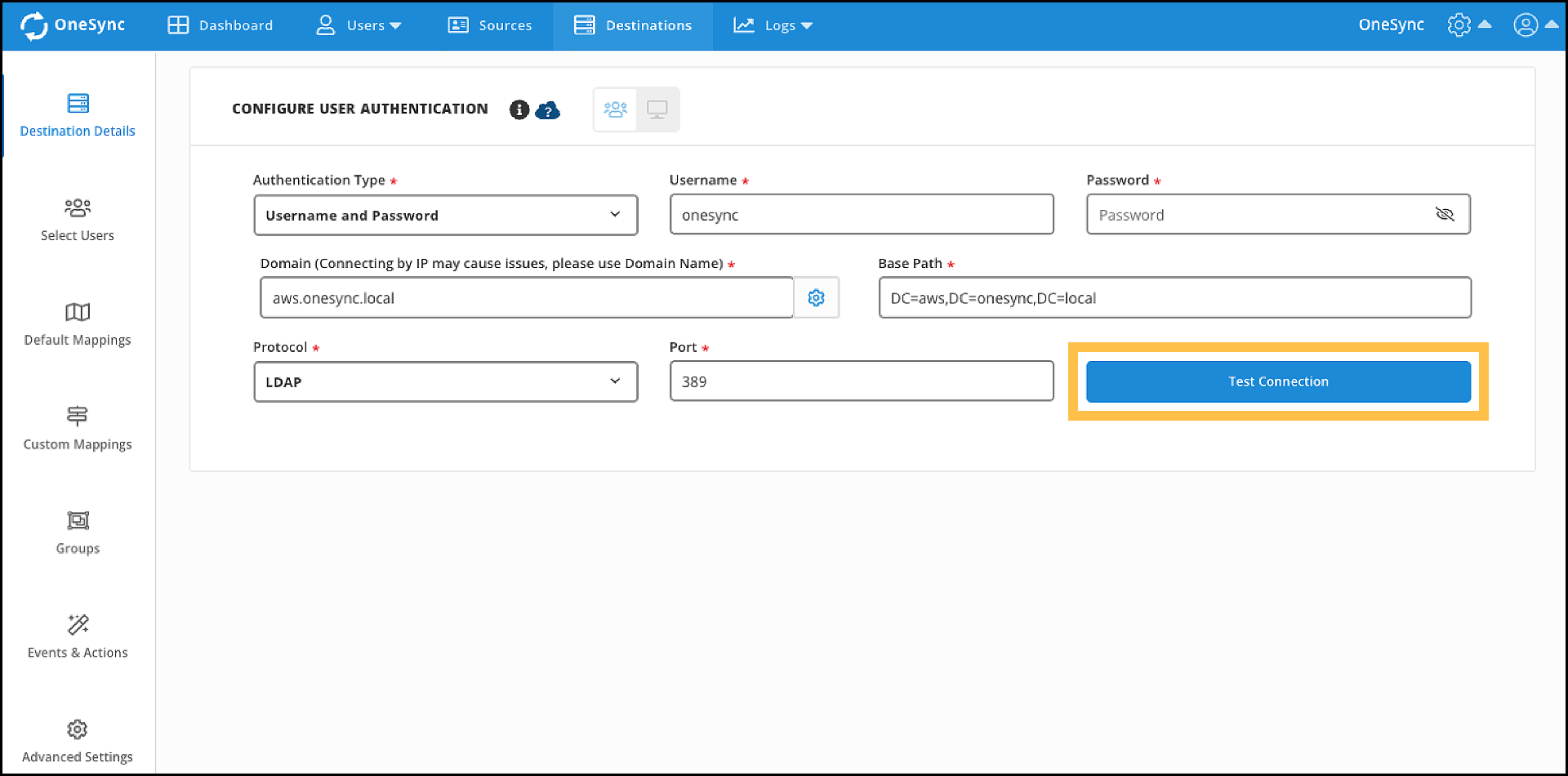
Task: Open the Authentication Type dropdown
Action: point(445,215)
